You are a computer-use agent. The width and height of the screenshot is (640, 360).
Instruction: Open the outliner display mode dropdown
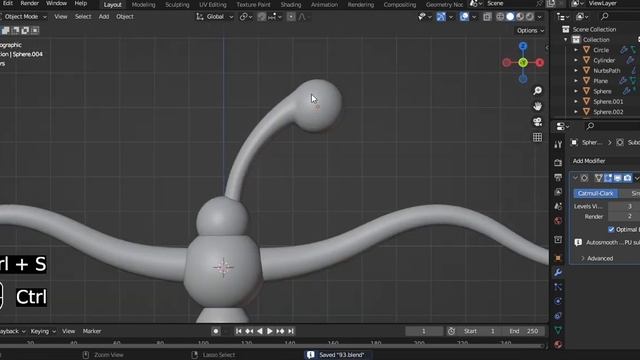click(582, 16)
